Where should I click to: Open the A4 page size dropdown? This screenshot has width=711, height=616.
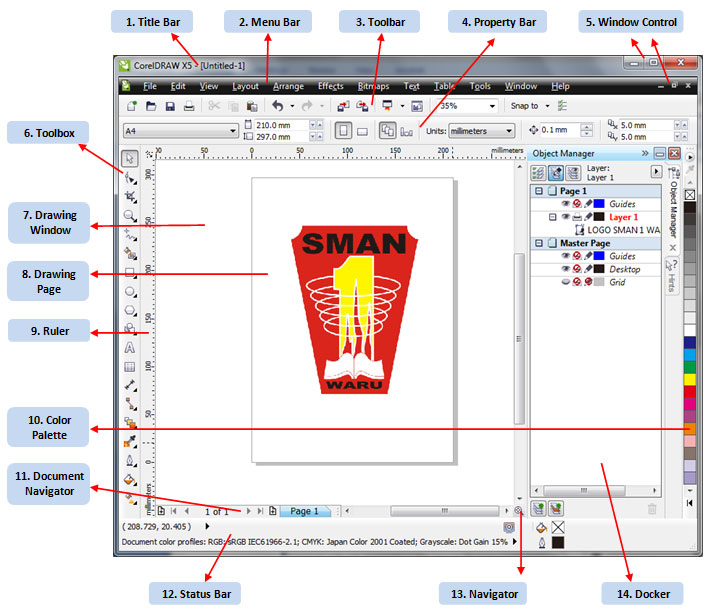click(x=233, y=131)
